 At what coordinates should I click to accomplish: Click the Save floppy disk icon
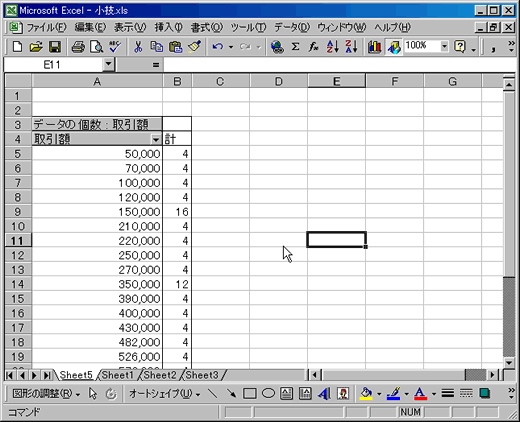[x=55, y=47]
